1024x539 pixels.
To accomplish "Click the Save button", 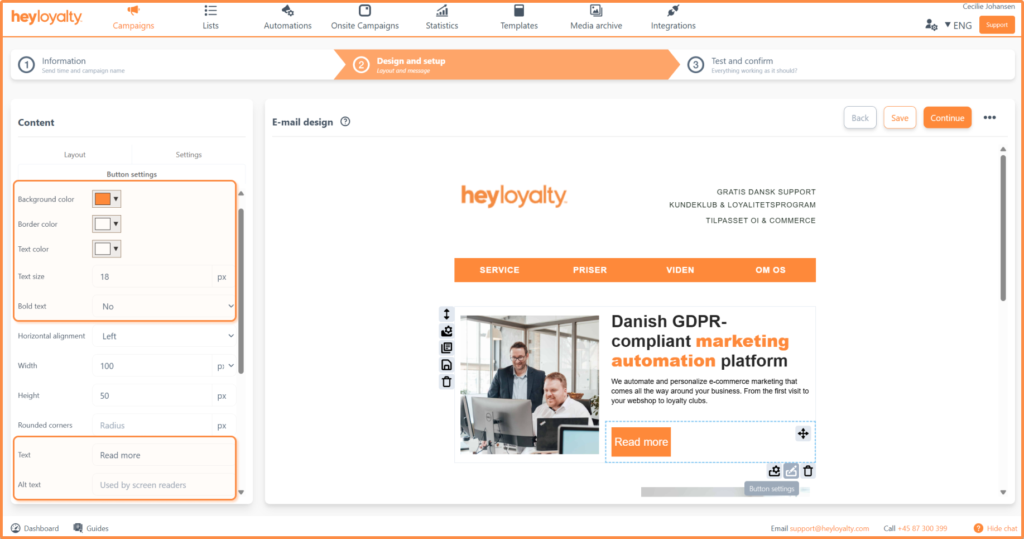I will click(899, 118).
